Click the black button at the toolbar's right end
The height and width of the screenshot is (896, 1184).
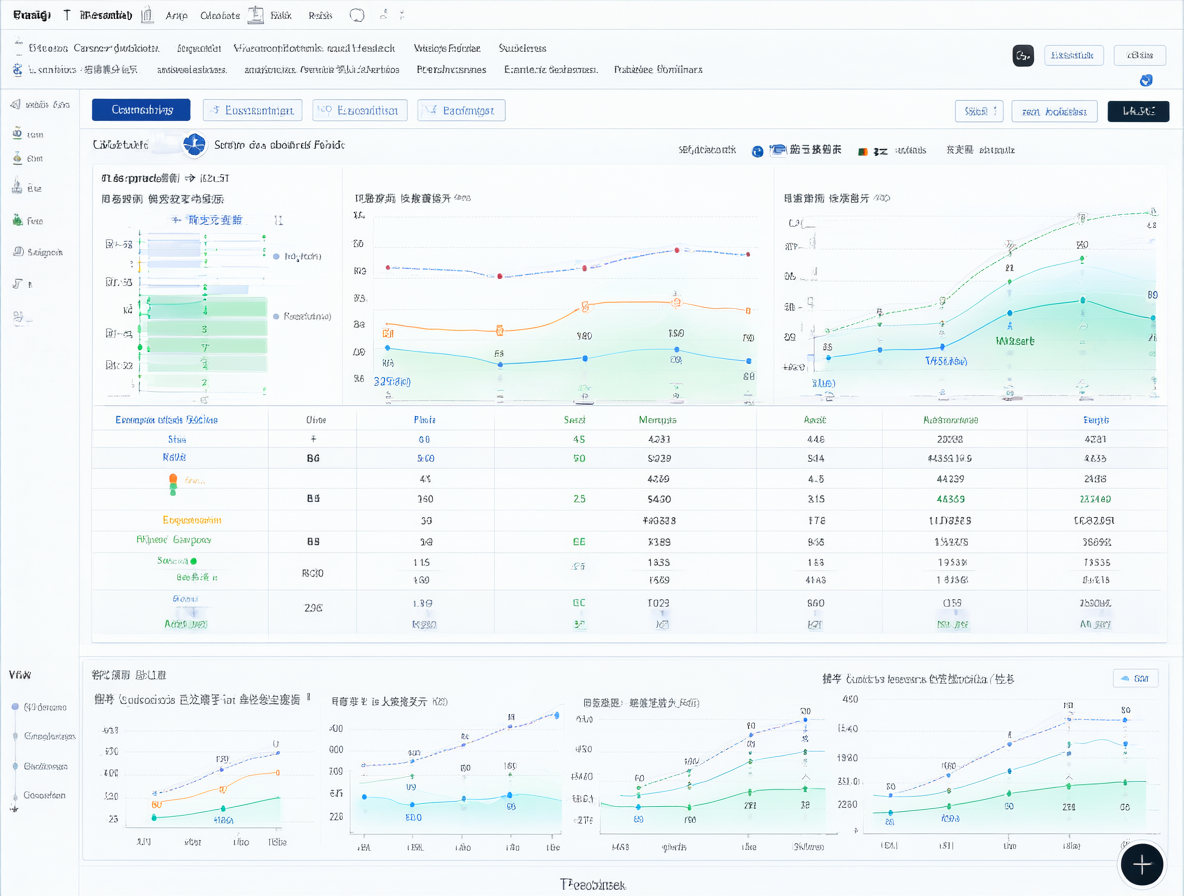tap(1138, 111)
